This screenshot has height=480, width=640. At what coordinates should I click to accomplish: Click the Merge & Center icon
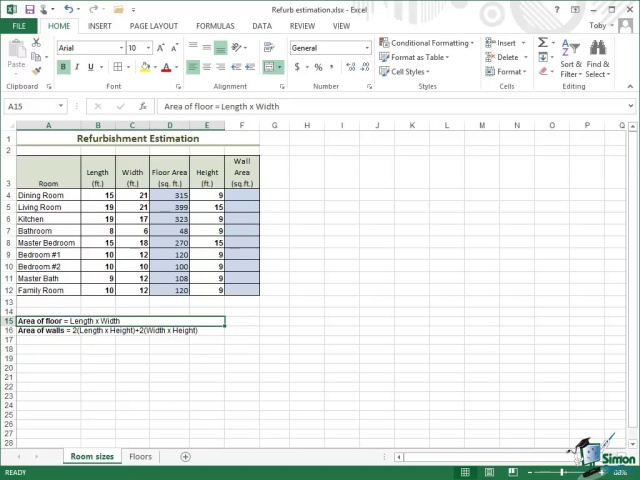(269, 67)
